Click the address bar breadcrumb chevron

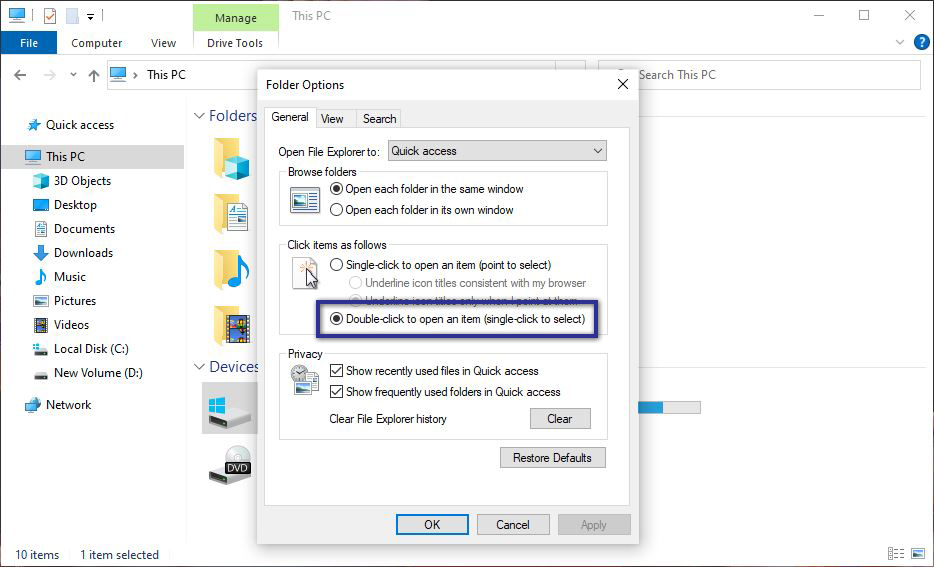(135, 75)
